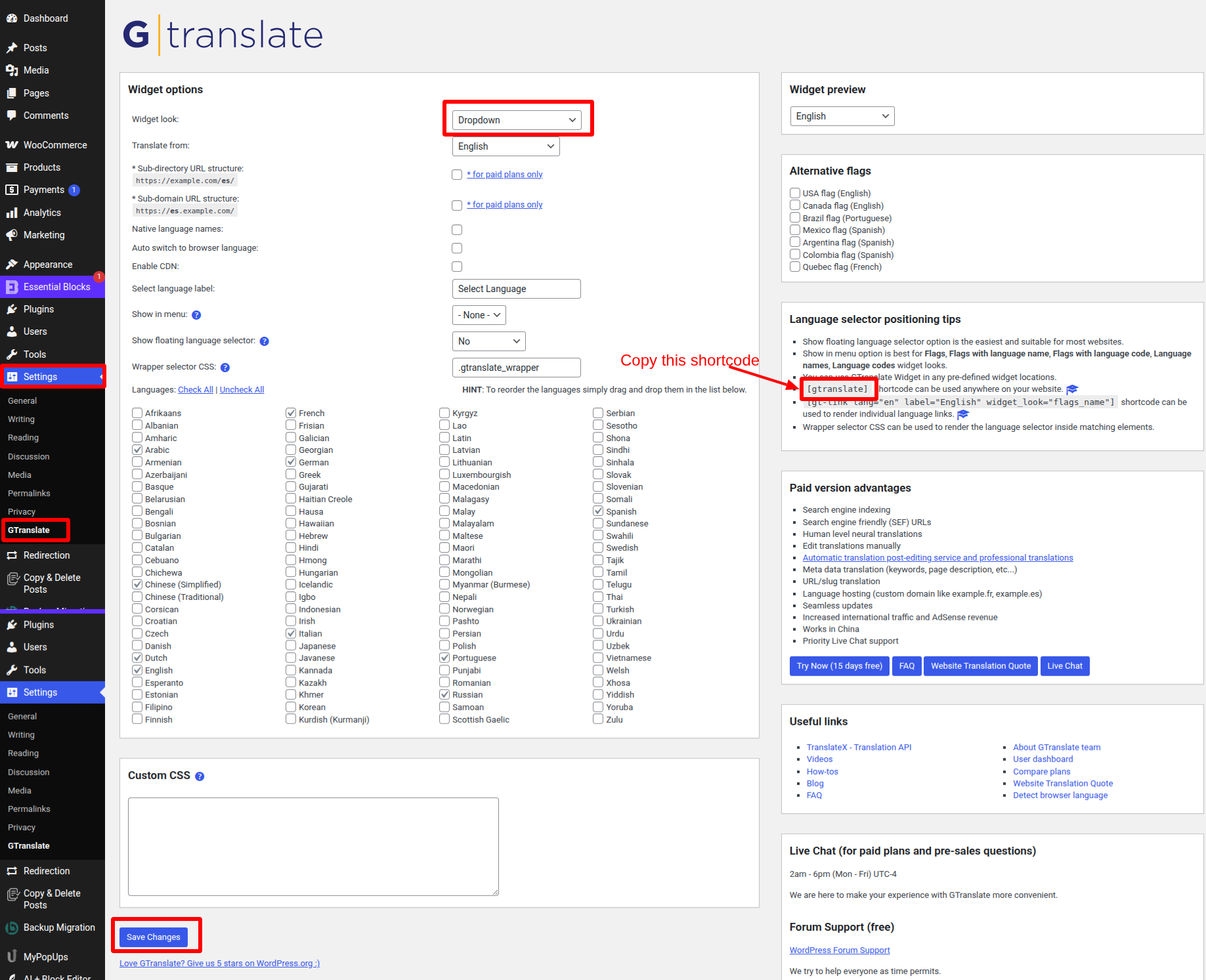The width and height of the screenshot is (1206, 980).
Task: Open the Analytics bar chart icon
Action: coord(12,213)
